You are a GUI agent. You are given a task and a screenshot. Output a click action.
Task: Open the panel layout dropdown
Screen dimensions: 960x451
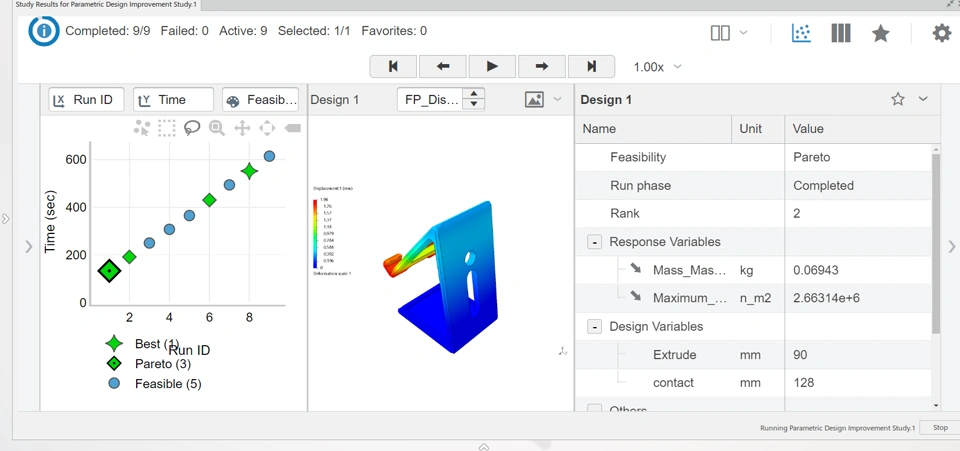[728, 33]
